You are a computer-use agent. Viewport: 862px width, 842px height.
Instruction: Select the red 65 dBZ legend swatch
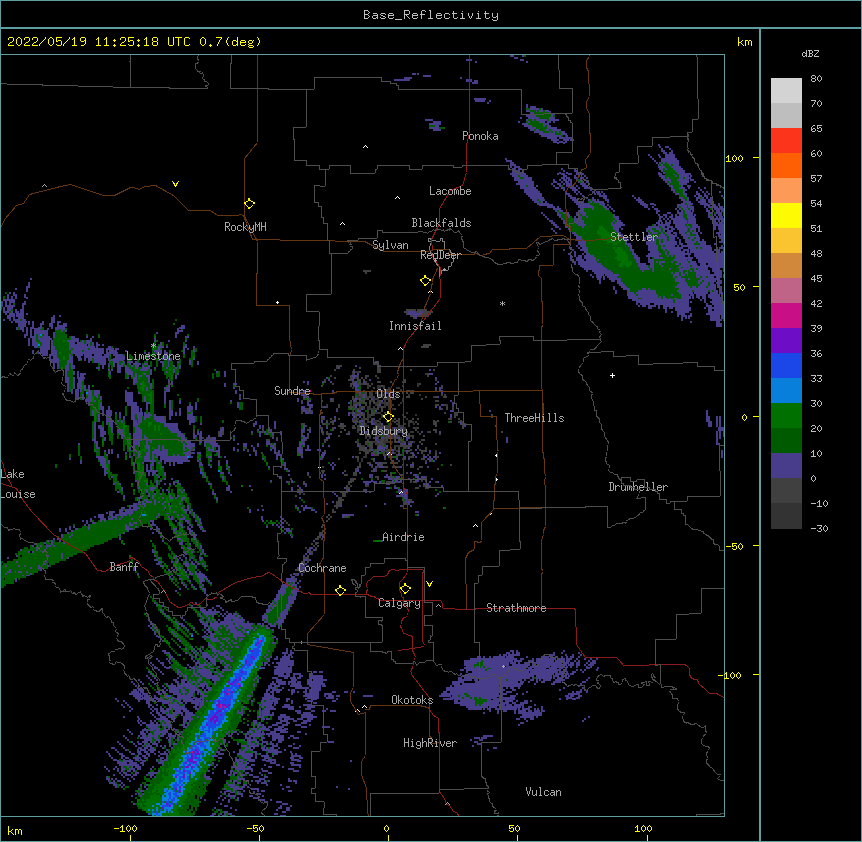point(786,140)
